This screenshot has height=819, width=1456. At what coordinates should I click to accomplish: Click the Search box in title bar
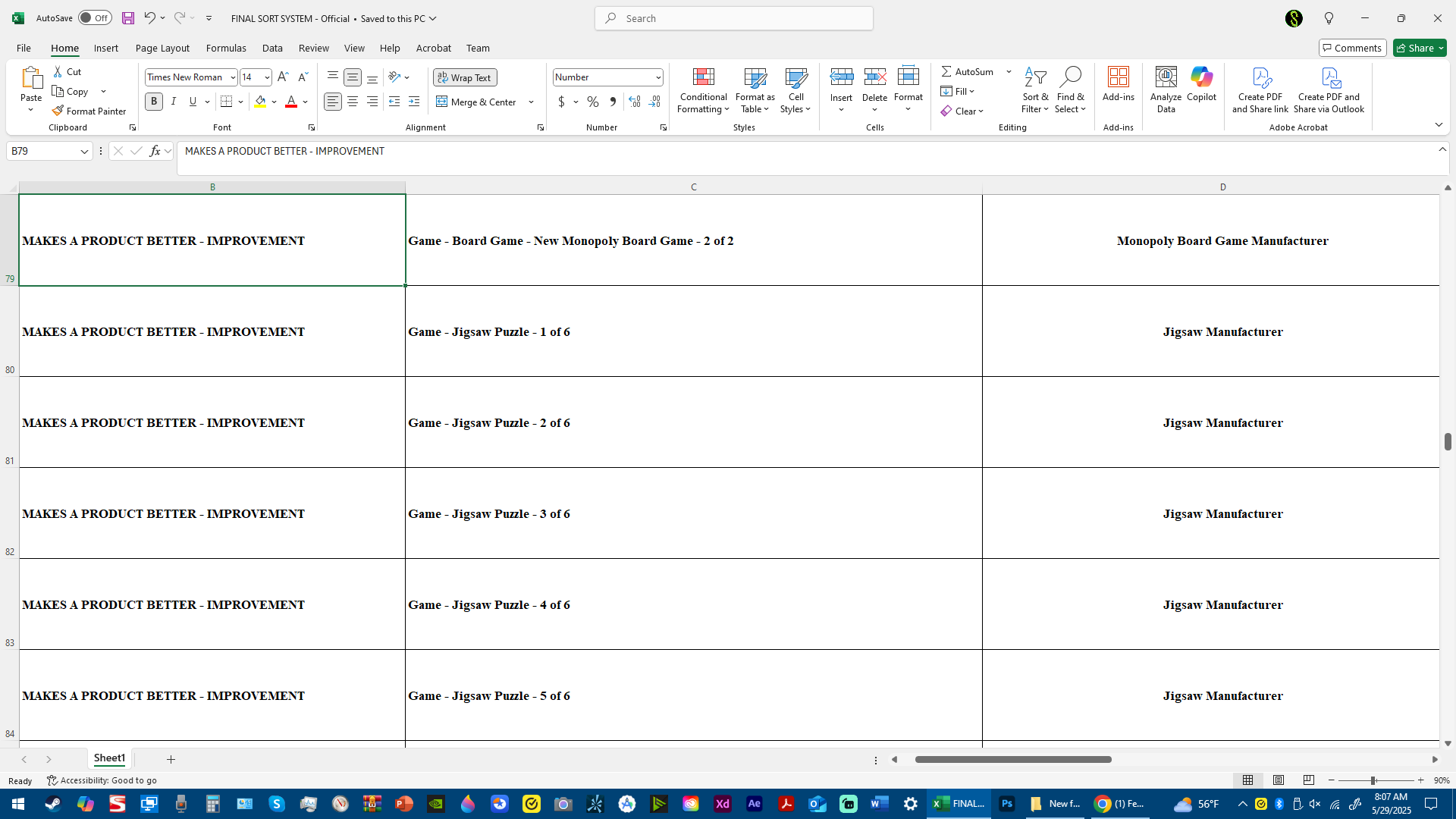click(734, 18)
